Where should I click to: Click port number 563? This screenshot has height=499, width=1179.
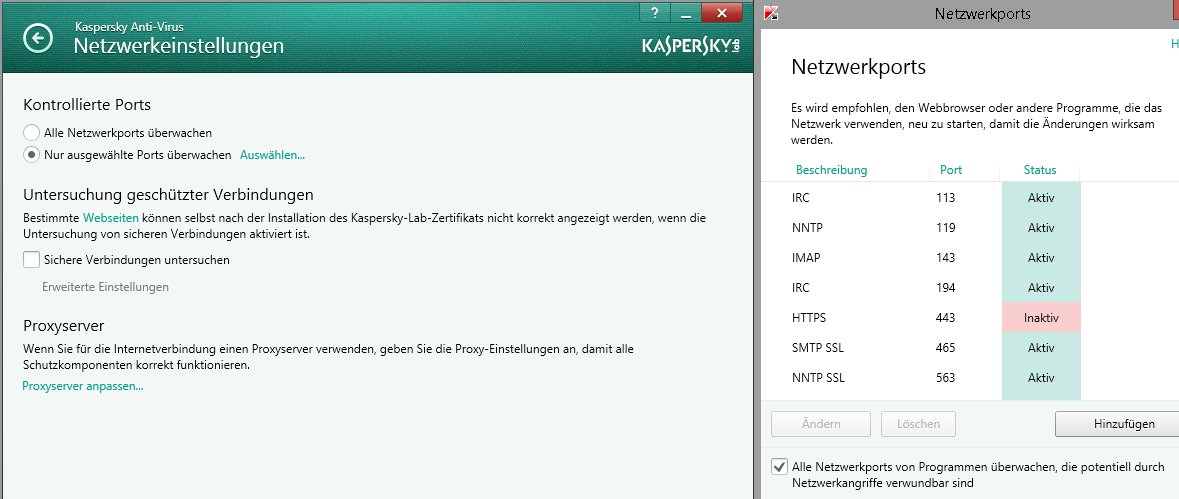tap(946, 378)
